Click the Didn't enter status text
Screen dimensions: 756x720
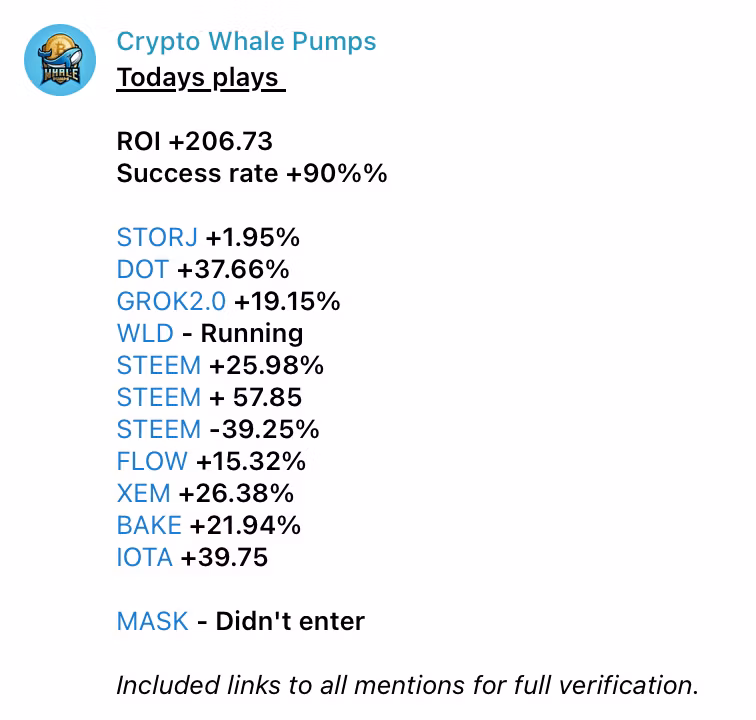290,621
